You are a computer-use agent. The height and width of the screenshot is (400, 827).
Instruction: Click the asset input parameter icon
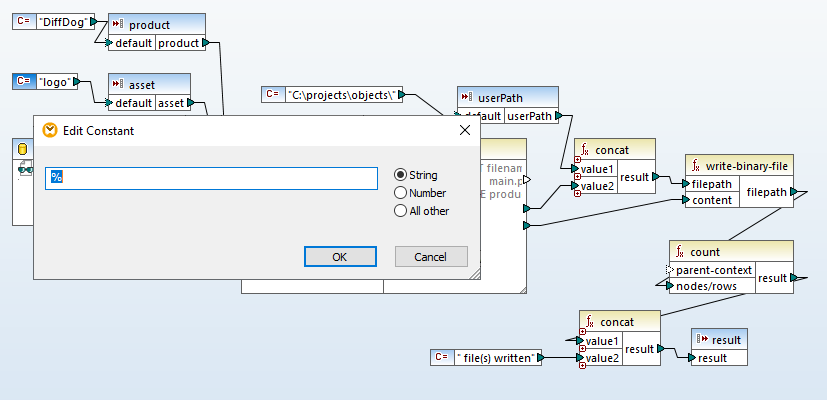point(116,85)
